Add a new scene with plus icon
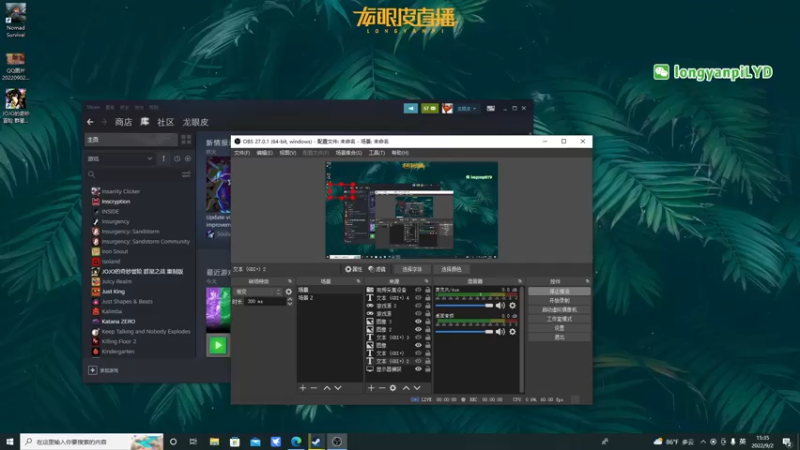The height and width of the screenshot is (450, 800). pyautogui.click(x=303, y=388)
